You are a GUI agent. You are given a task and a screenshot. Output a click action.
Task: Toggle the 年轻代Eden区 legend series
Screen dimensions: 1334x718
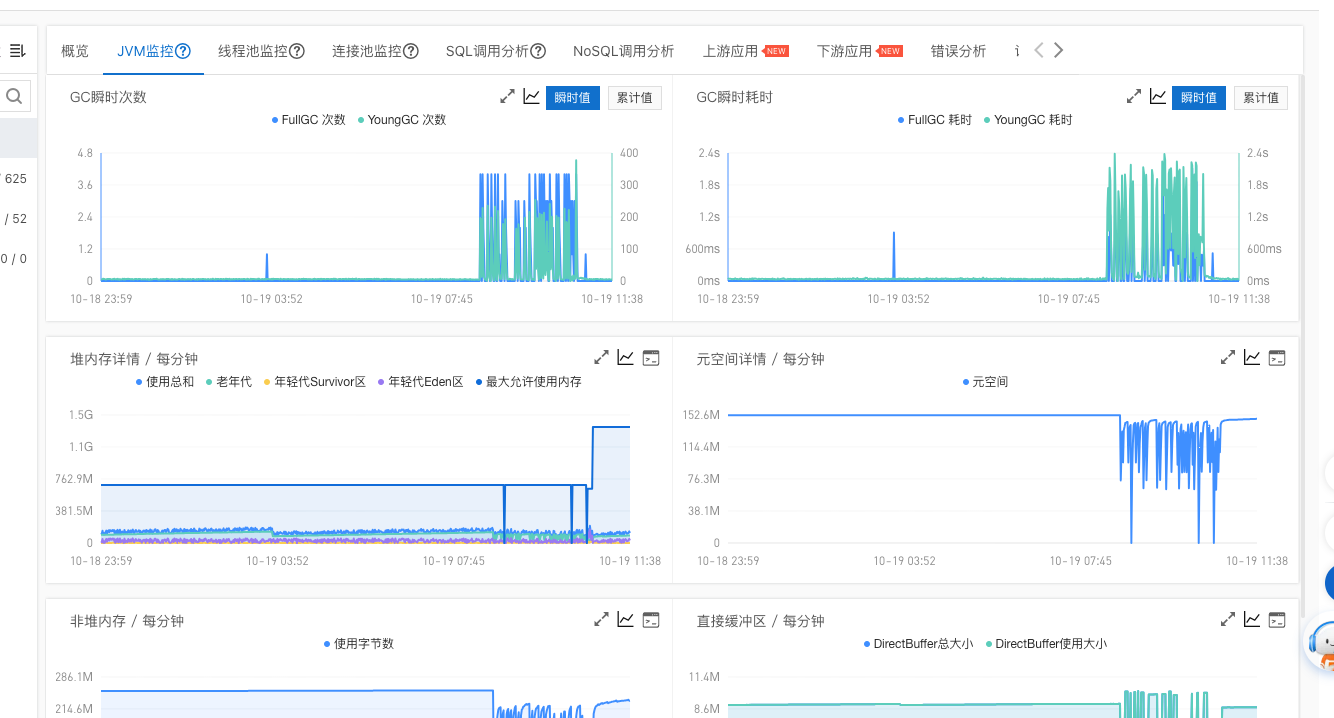[421, 382]
